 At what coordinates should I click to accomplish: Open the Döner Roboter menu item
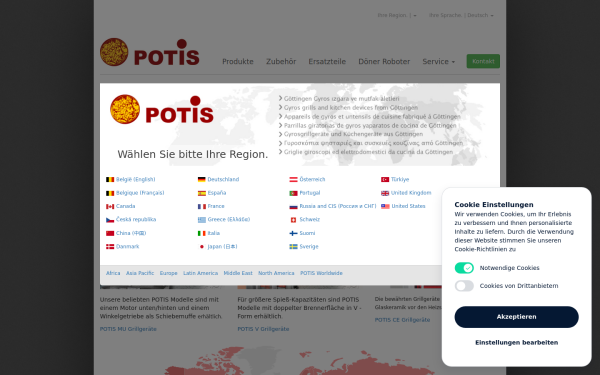tap(384, 61)
